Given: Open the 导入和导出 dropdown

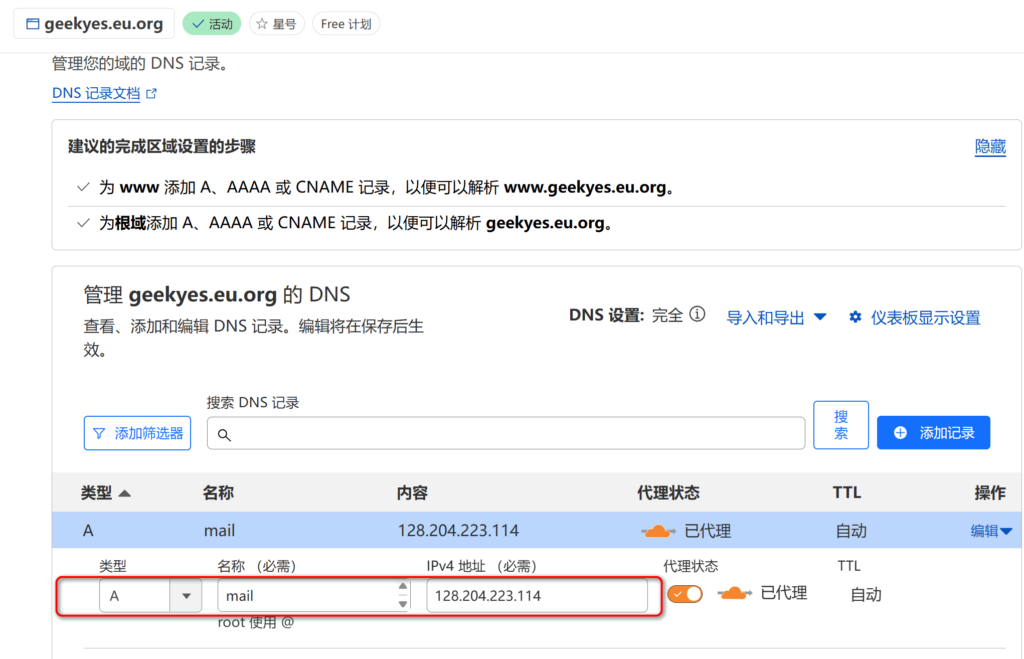Looking at the screenshot, I should pos(776,318).
